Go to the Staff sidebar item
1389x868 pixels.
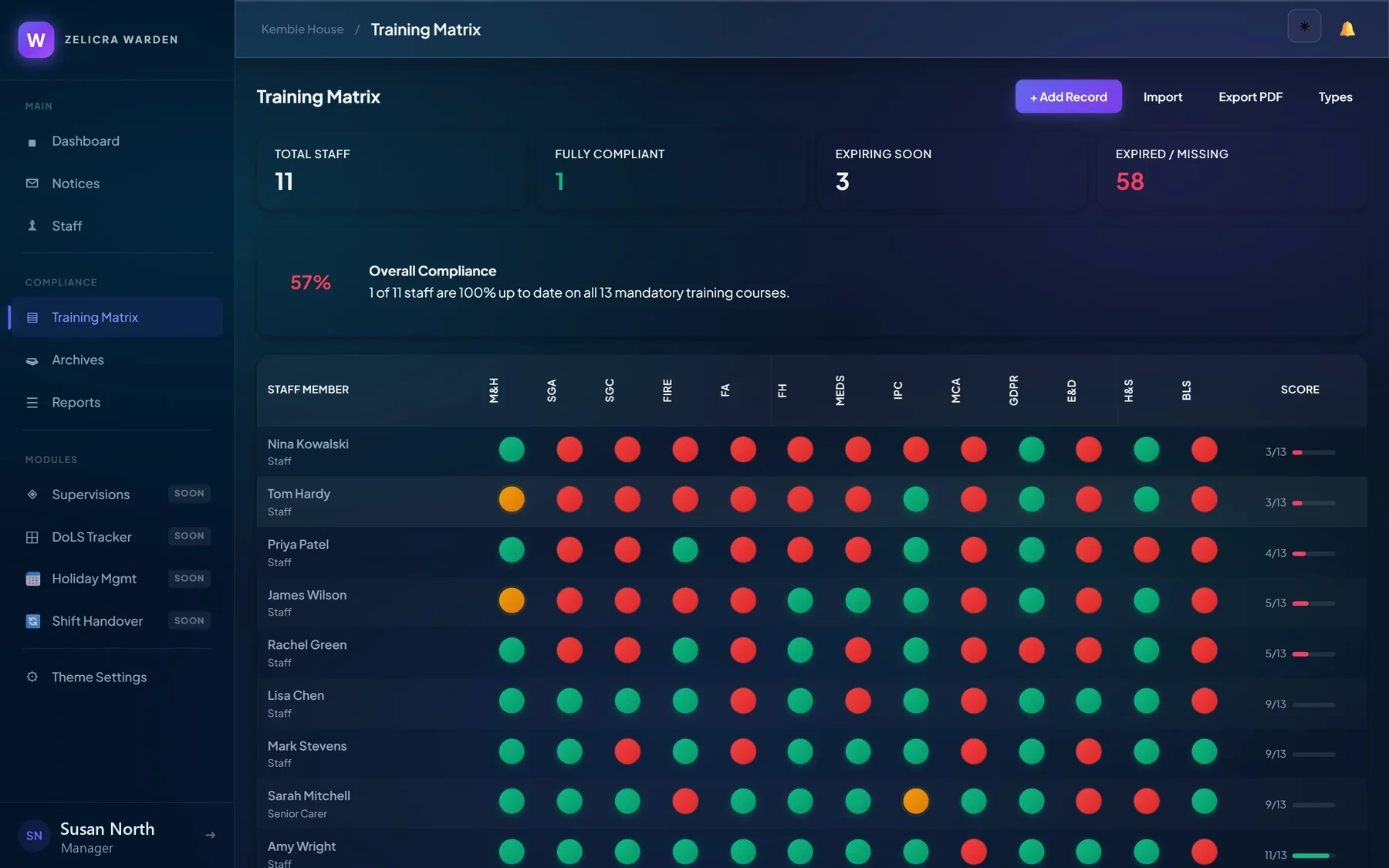(116, 226)
